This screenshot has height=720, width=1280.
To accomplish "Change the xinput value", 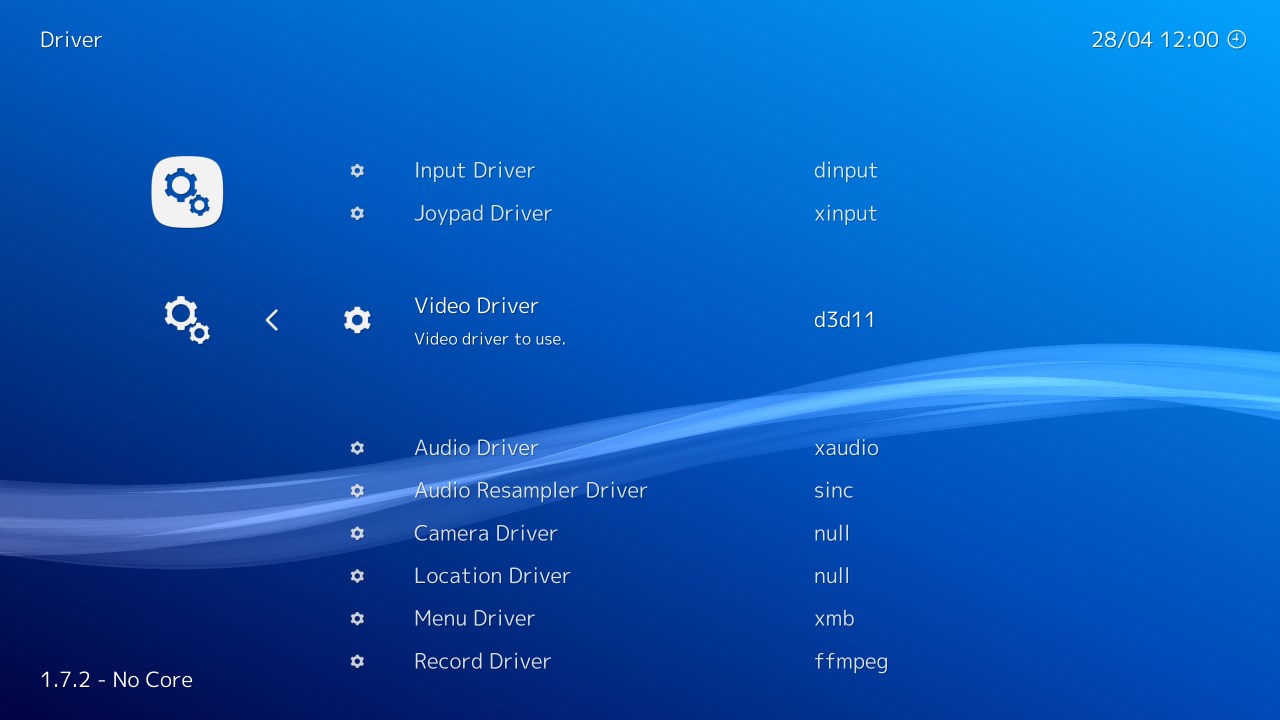I will pos(846,214).
